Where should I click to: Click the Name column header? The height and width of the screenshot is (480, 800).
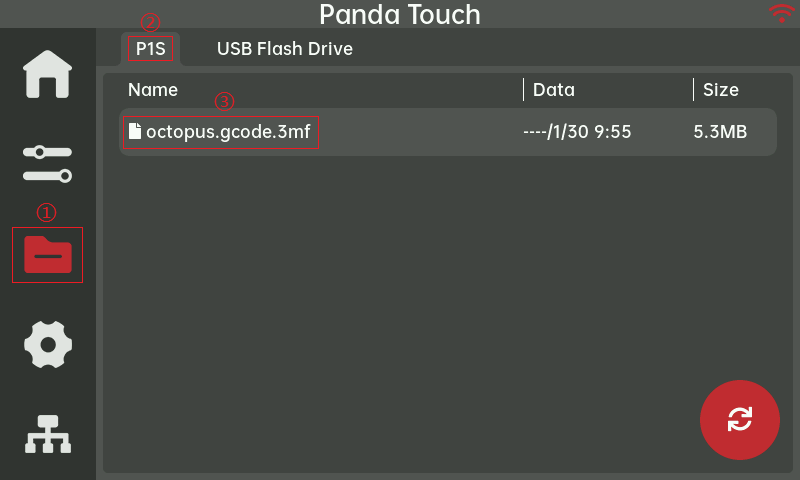[x=153, y=90]
